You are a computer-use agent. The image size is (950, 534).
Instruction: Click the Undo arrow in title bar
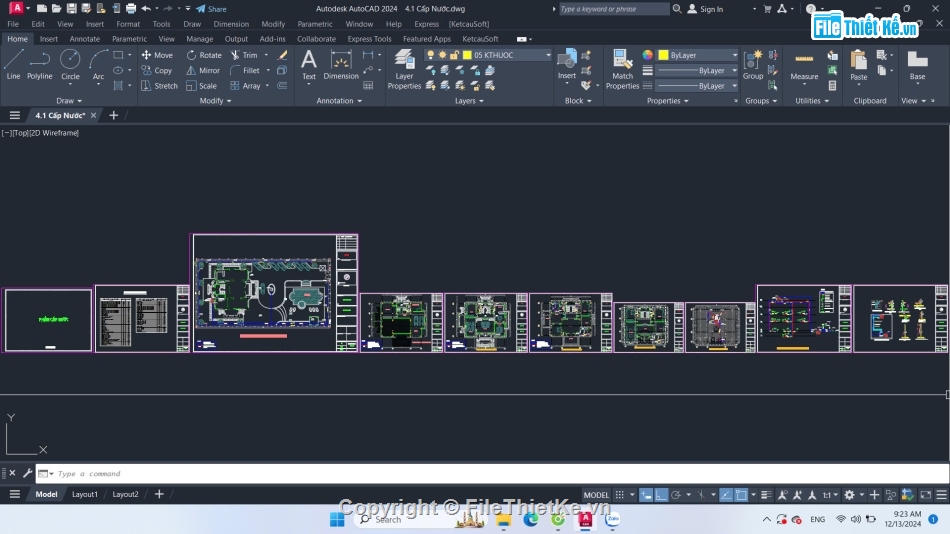pyautogui.click(x=146, y=8)
